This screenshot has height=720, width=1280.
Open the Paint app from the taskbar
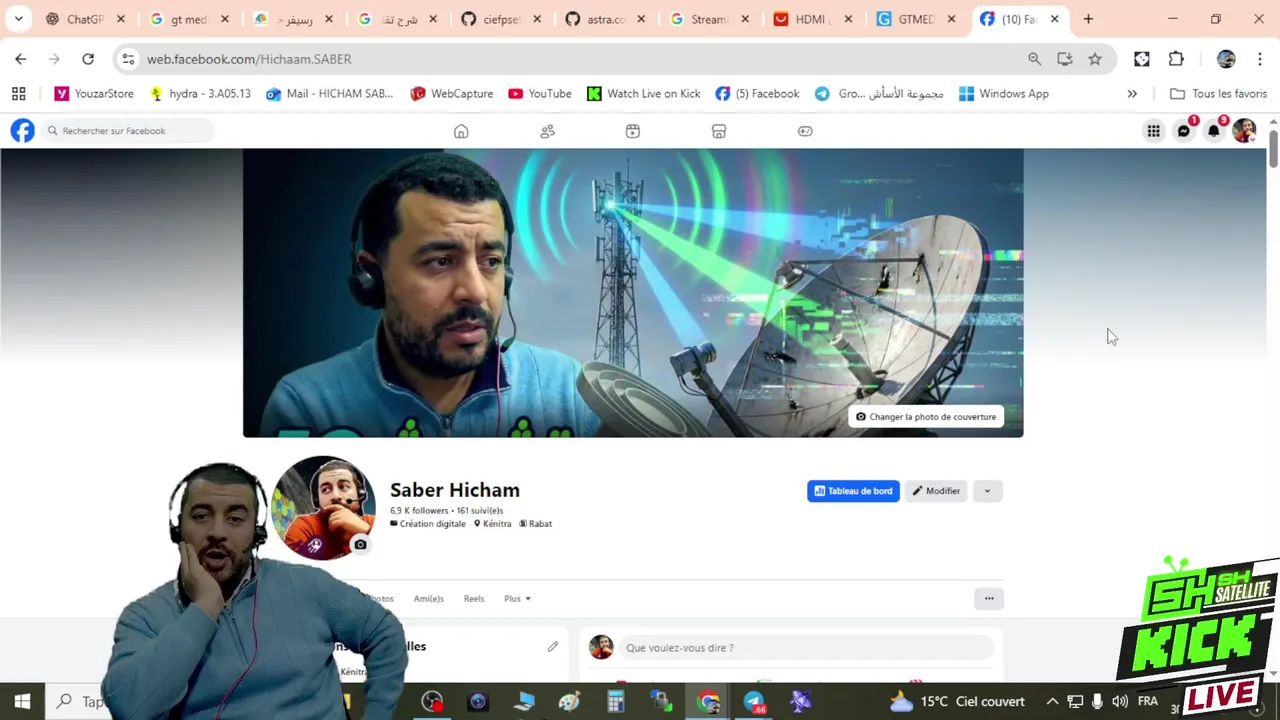tap(570, 702)
